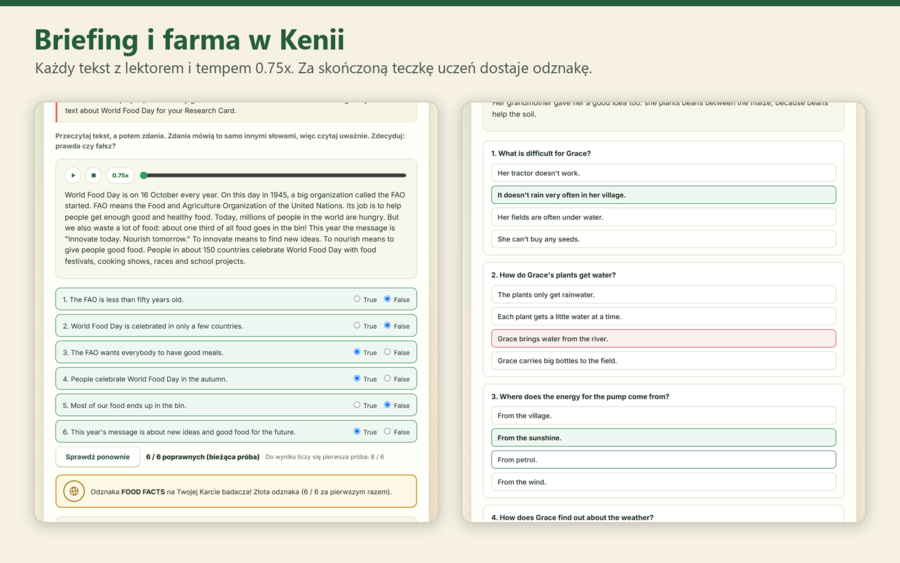The image size is (900, 563).
Task: Select 'She can't buy any seeds.'
Action: (x=663, y=239)
